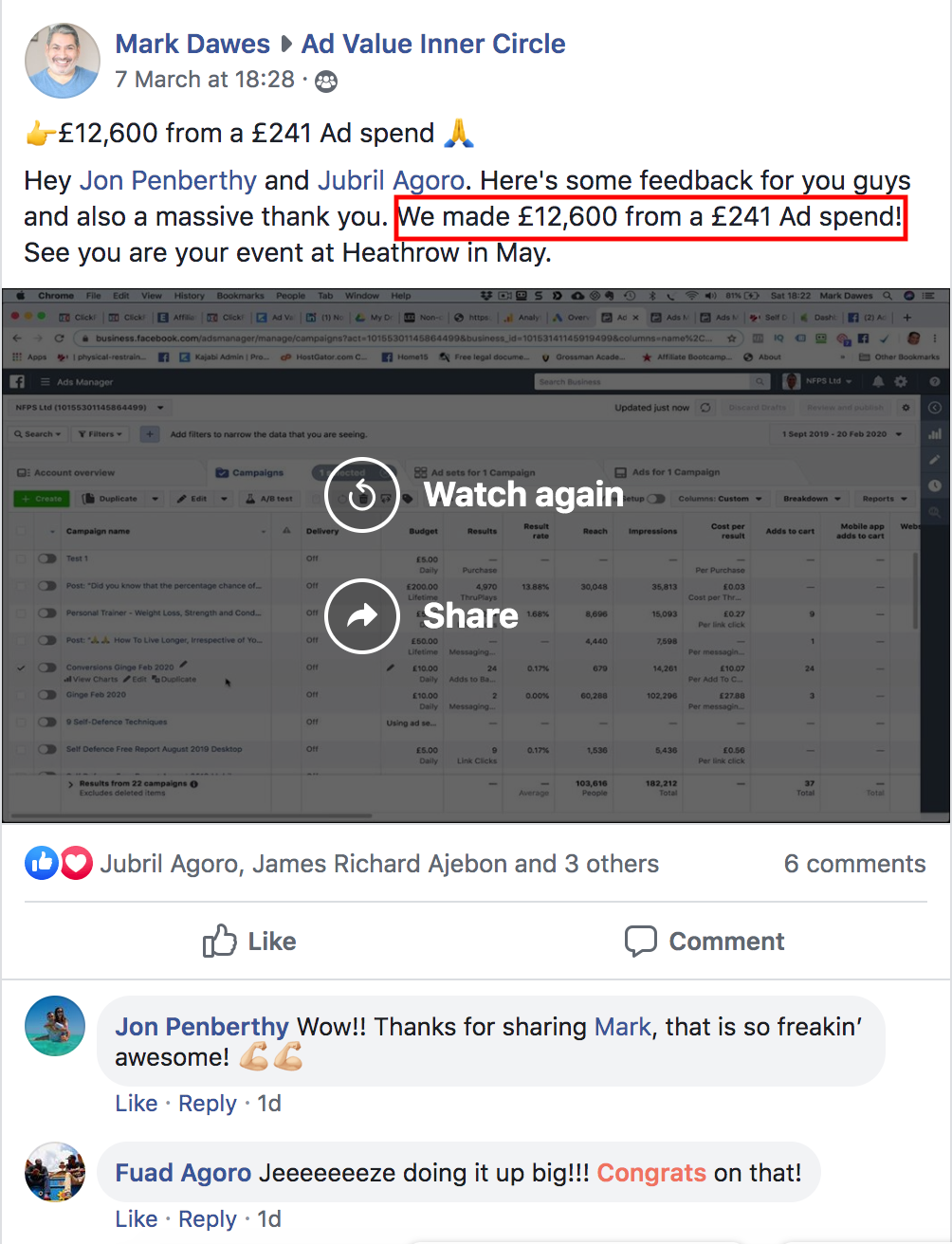Click the red heart Love reaction icon
This screenshot has height=1244, width=952.
(77, 864)
